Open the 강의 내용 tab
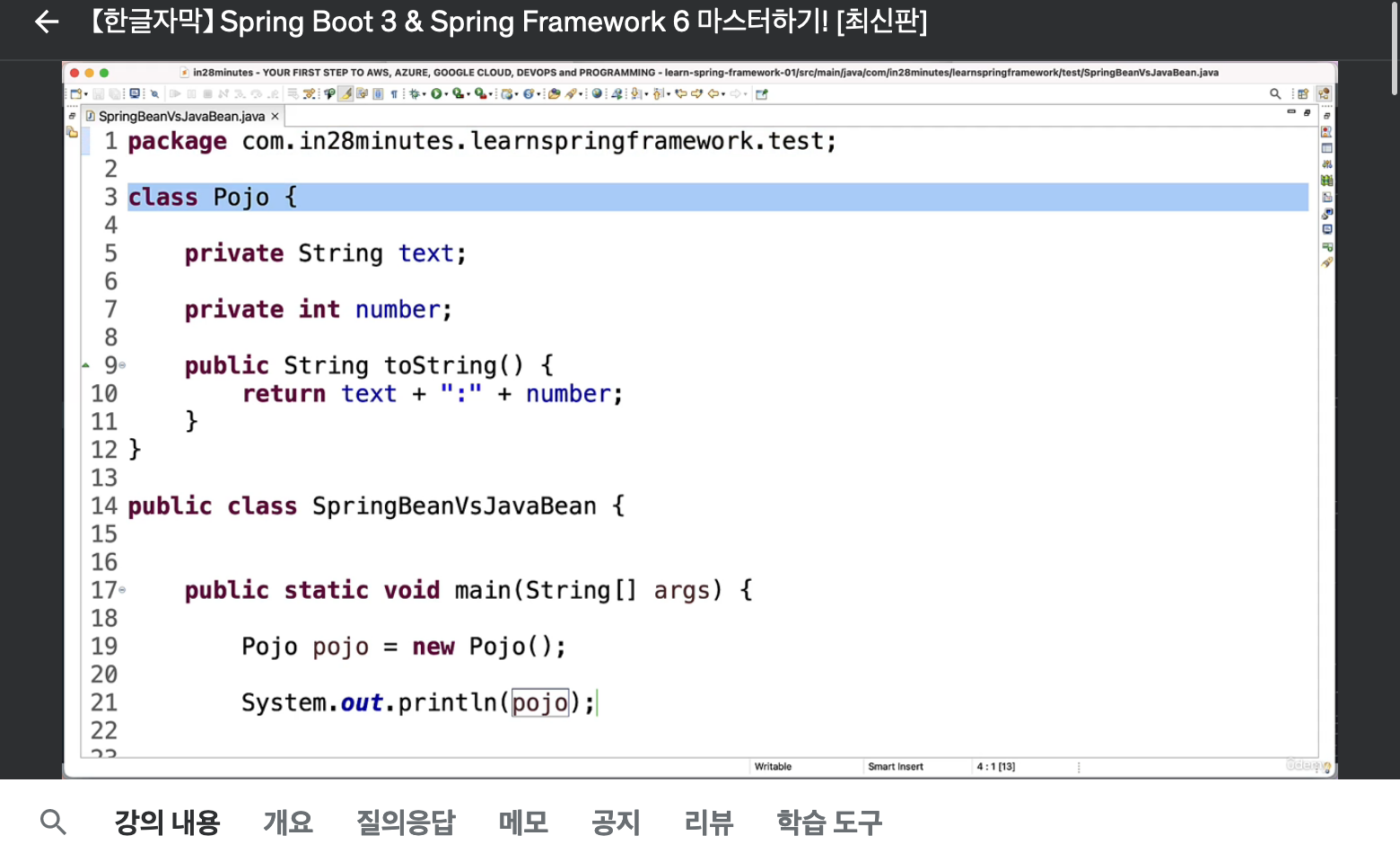This screenshot has height=862, width=1400. click(x=167, y=822)
